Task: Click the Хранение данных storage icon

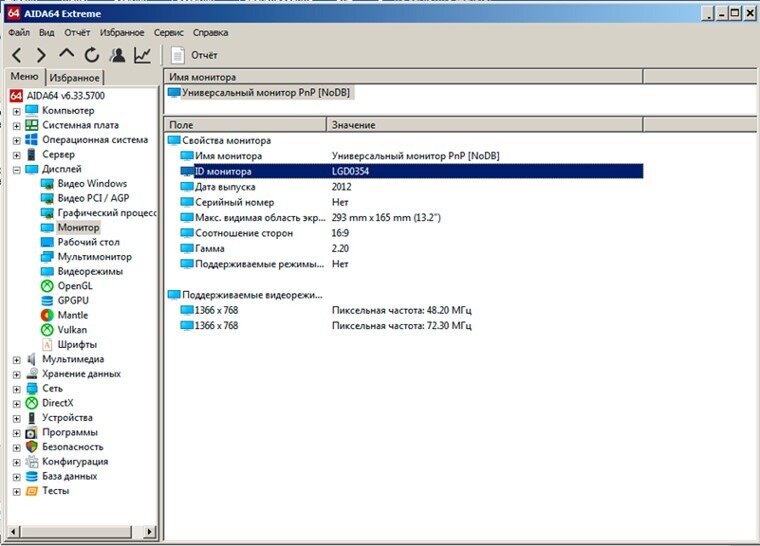Action: click(x=32, y=373)
